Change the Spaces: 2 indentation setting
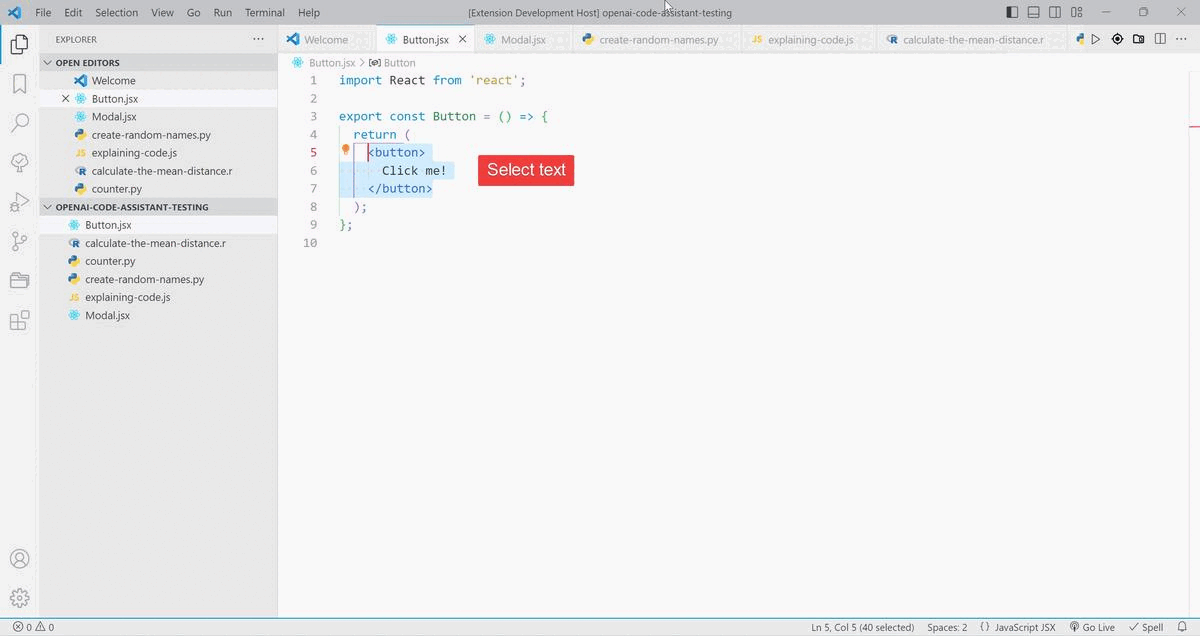This screenshot has height=636, width=1200. (x=947, y=627)
